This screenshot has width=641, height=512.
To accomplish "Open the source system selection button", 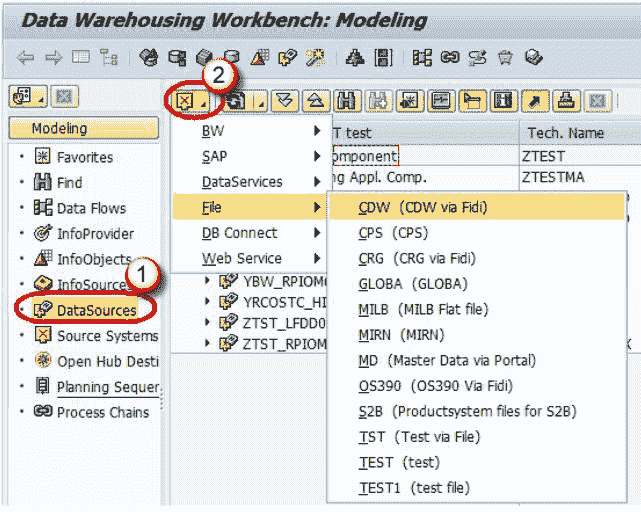I will [191, 101].
